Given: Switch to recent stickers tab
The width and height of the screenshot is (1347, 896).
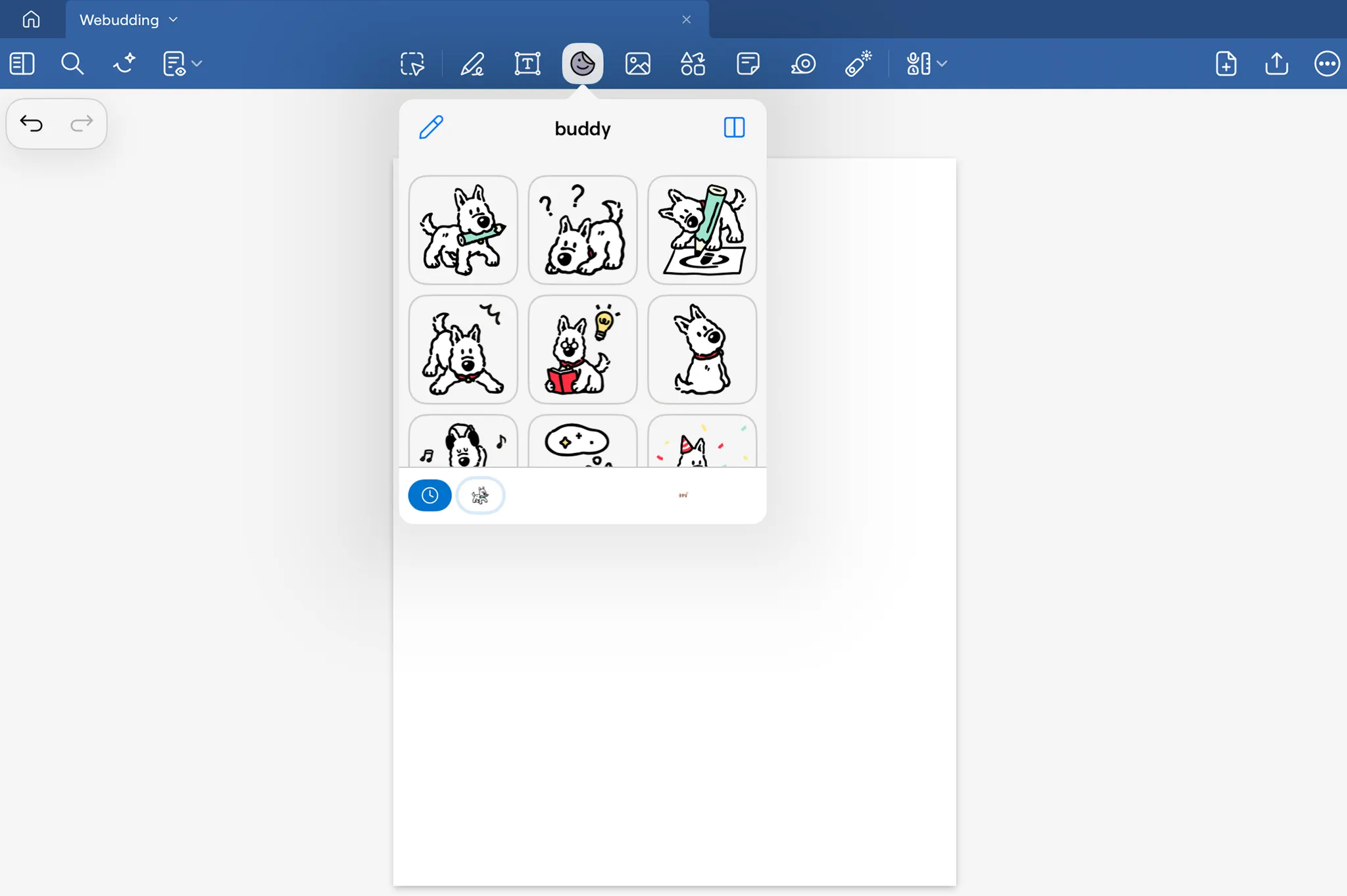Looking at the screenshot, I should (x=429, y=495).
